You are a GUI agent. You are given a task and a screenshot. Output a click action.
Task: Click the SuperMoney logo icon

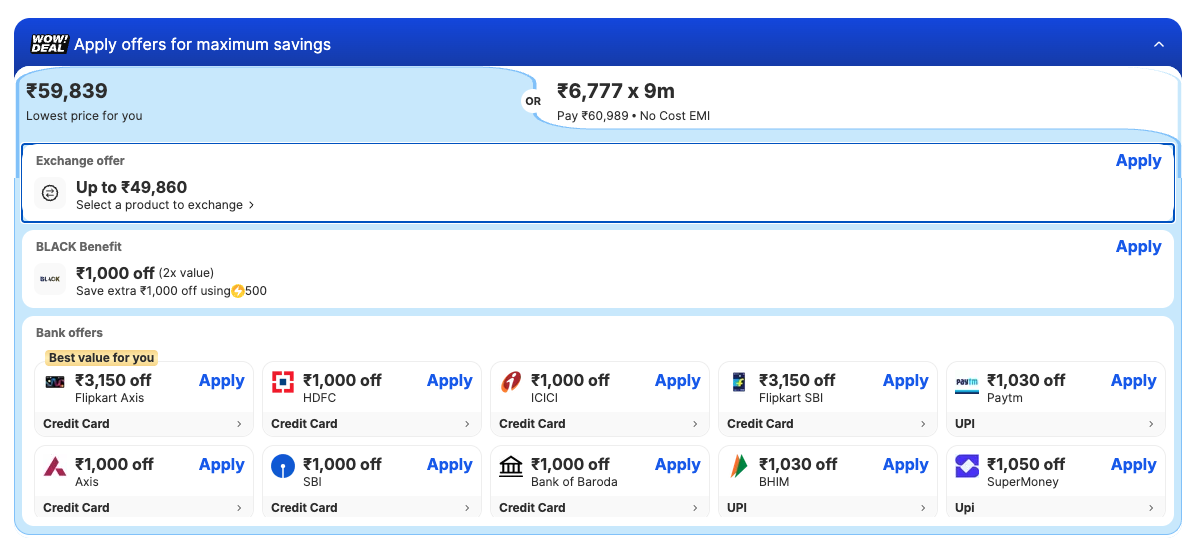coord(967,466)
